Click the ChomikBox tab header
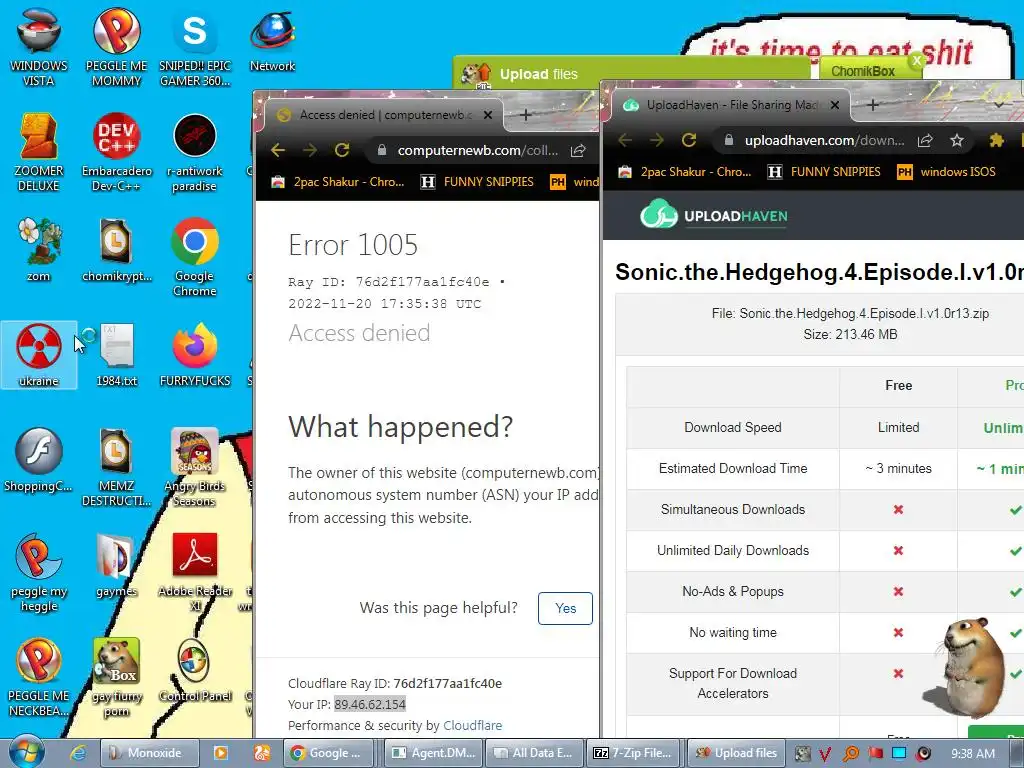The image size is (1024, 768). [863, 71]
